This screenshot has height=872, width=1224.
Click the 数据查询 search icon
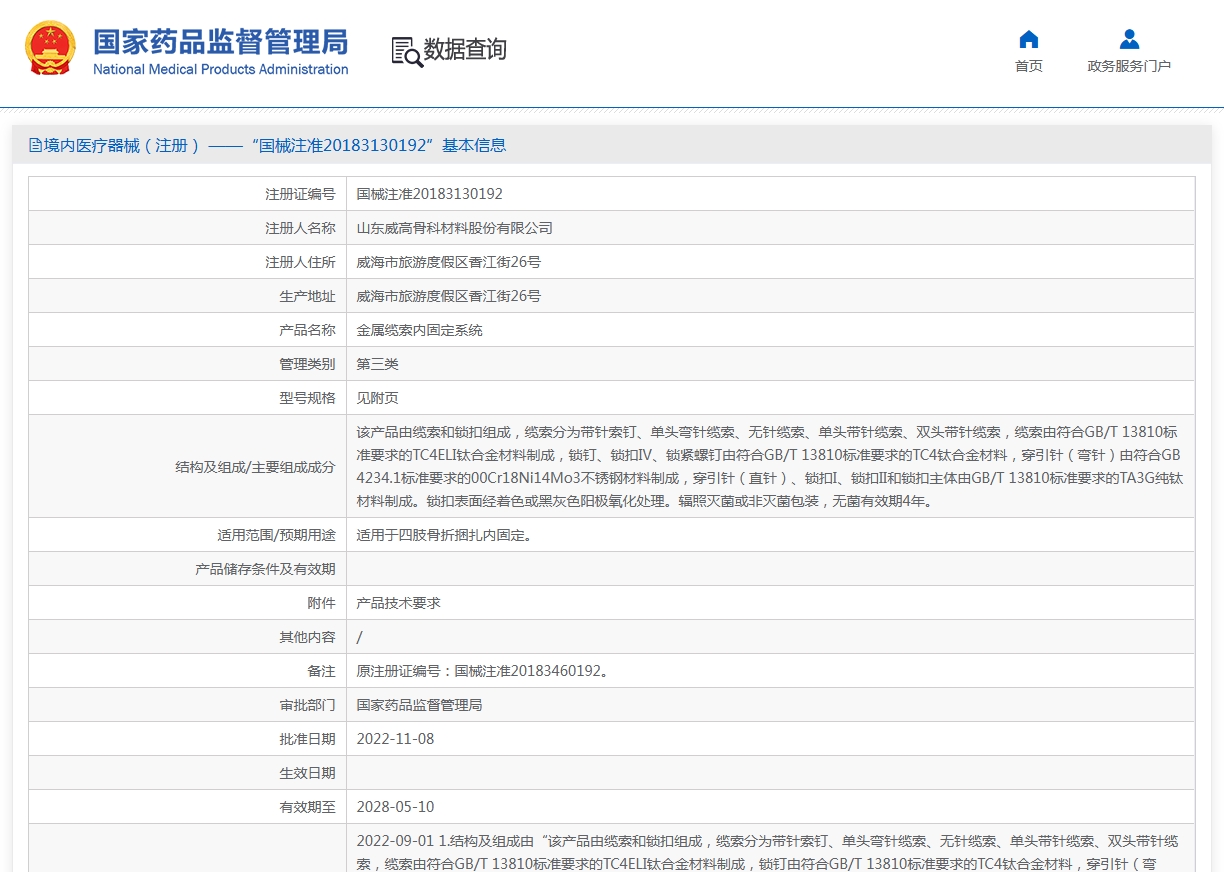tap(406, 51)
